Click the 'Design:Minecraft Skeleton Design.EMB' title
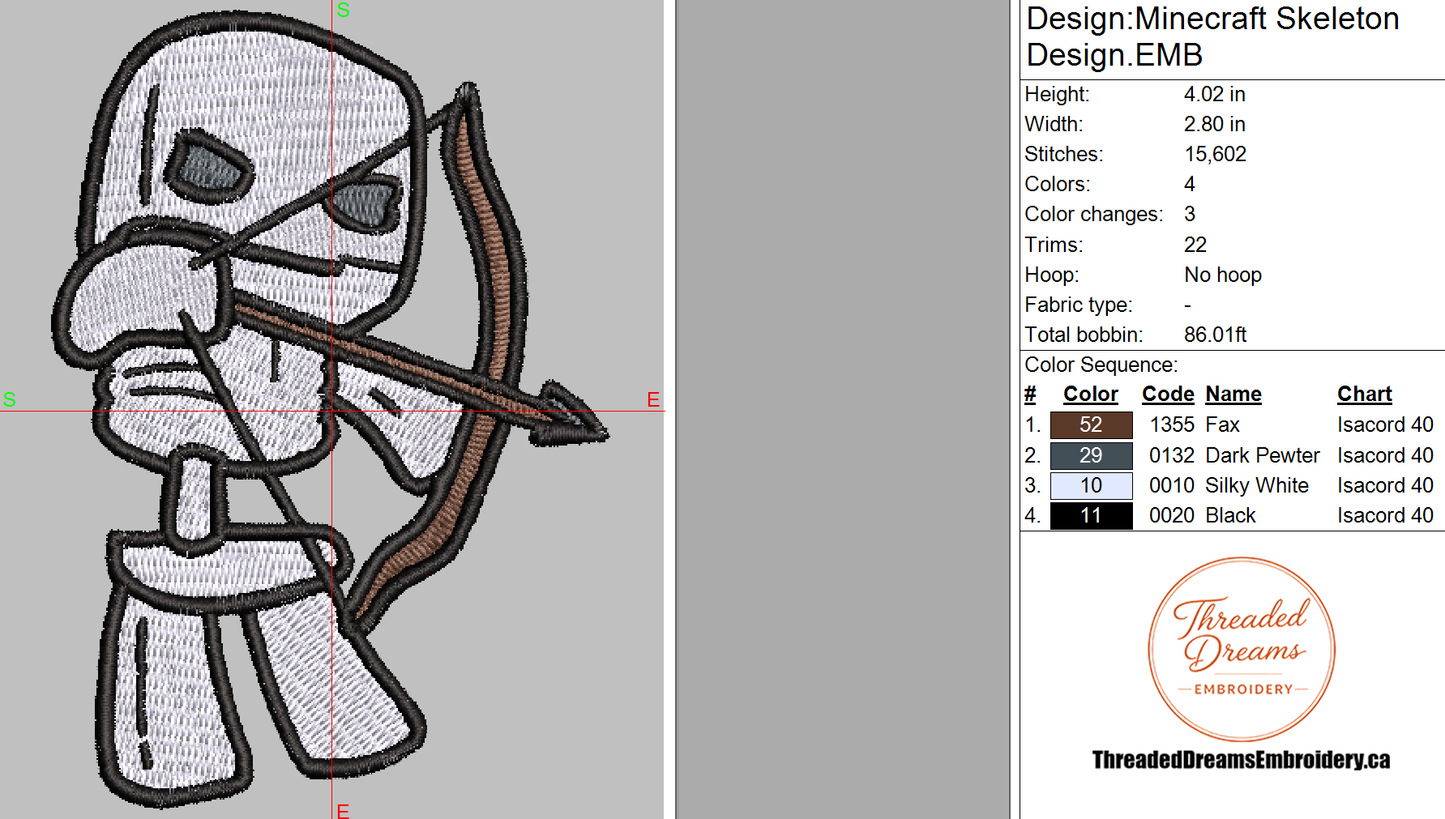The height and width of the screenshot is (819, 1445). [x=1212, y=36]
